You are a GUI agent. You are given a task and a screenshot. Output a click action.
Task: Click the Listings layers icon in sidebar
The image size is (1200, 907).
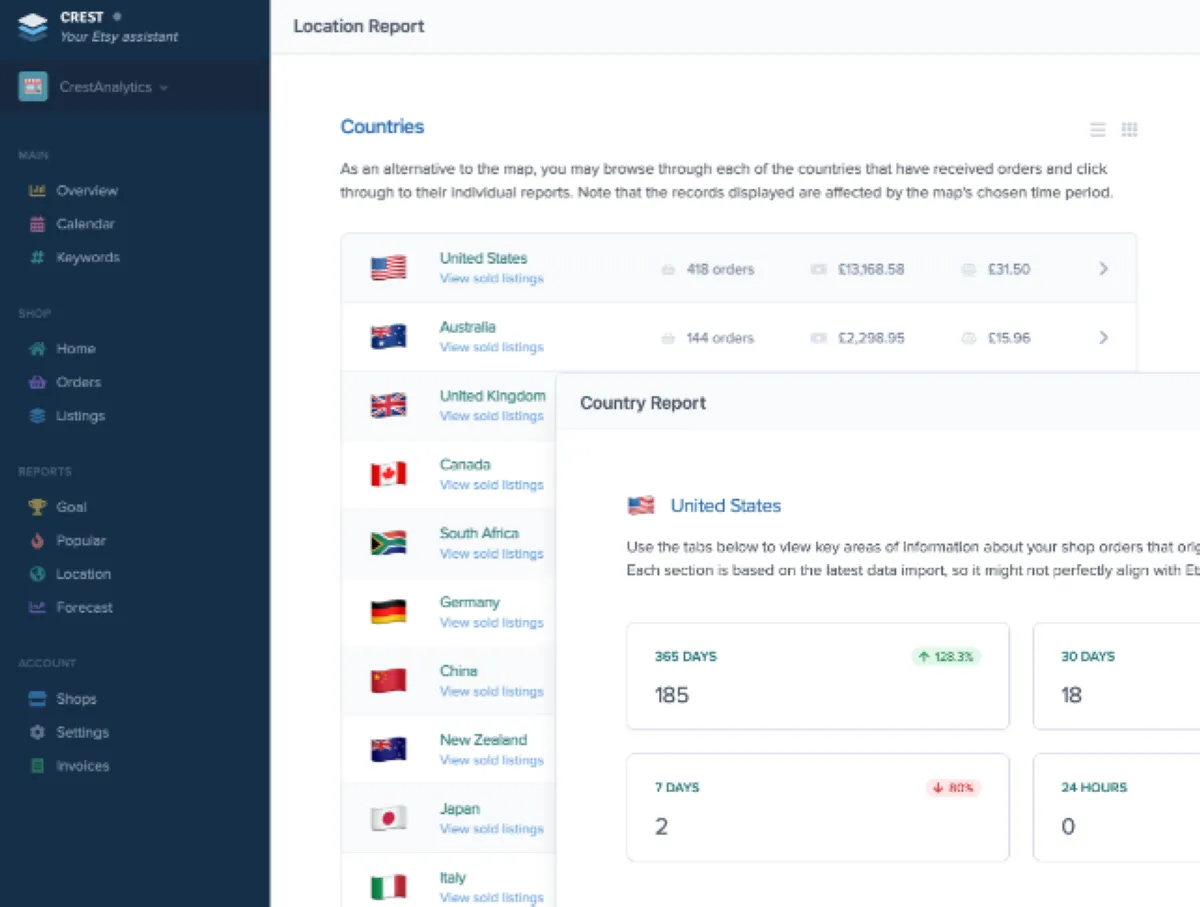[38, 416]
